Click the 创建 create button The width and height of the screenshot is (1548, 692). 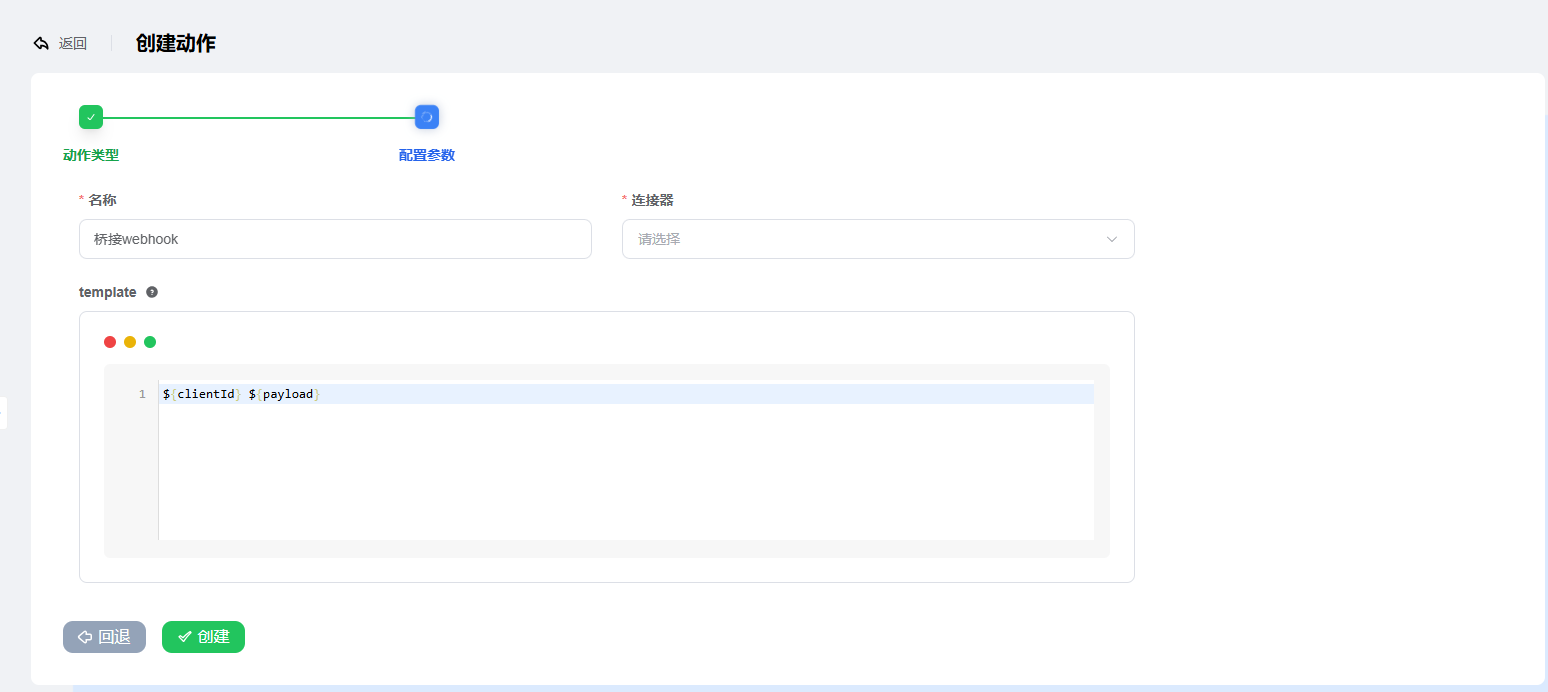pos(203,637)
